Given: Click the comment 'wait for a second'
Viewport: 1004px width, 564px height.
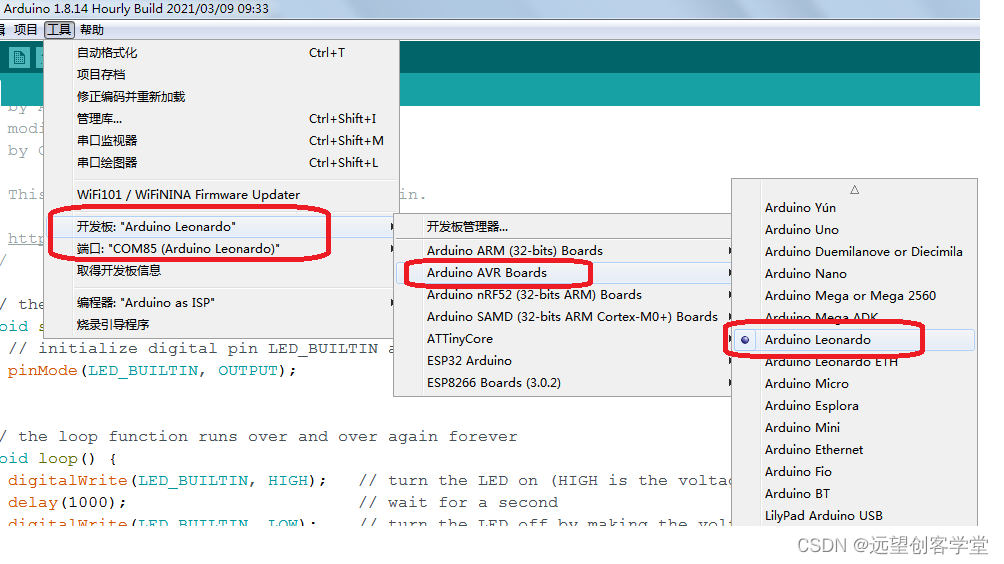Looking at the screenshot, I should coord(459,503).
